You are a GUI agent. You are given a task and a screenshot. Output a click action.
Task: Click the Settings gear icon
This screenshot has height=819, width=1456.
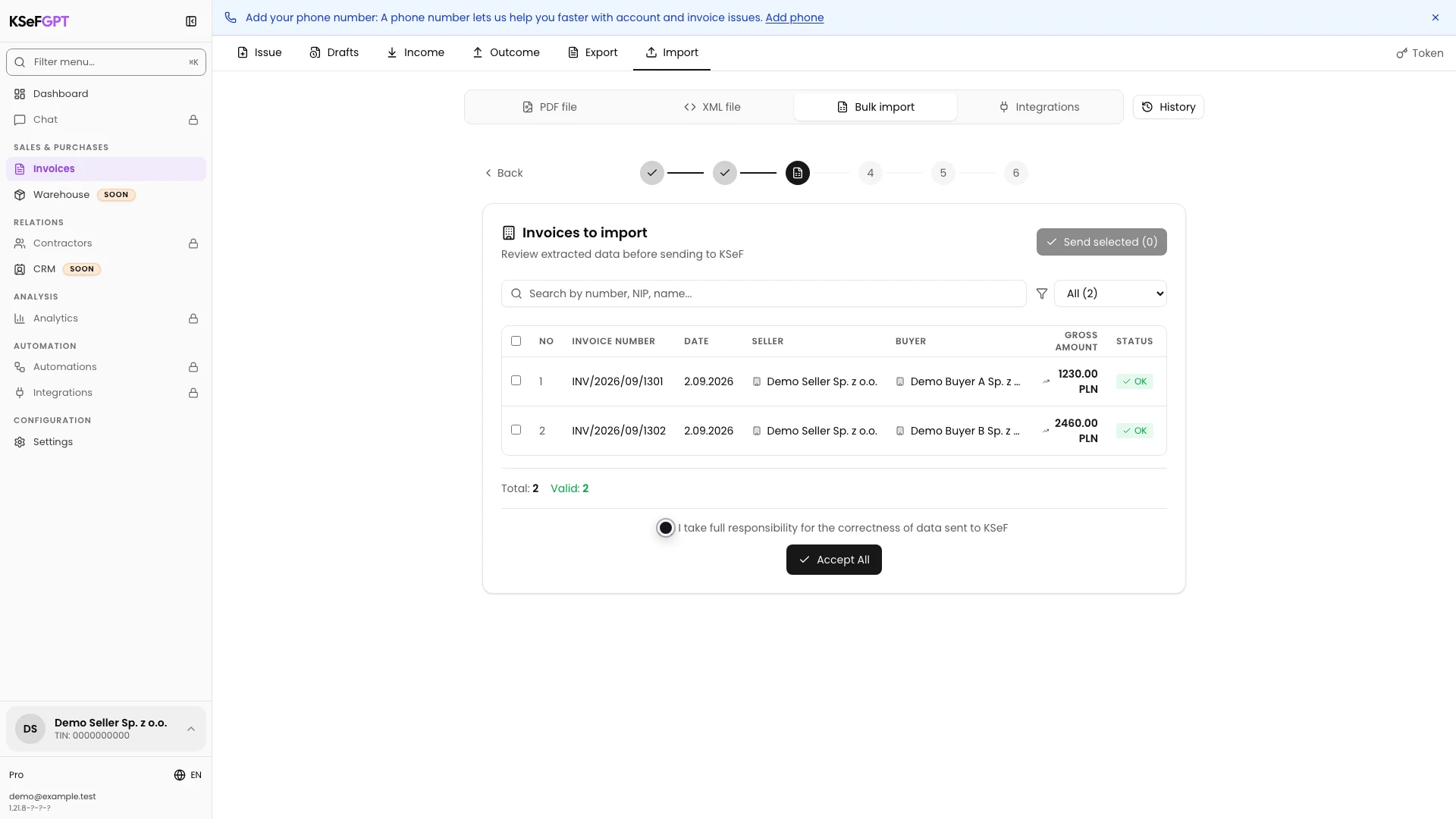20,442
